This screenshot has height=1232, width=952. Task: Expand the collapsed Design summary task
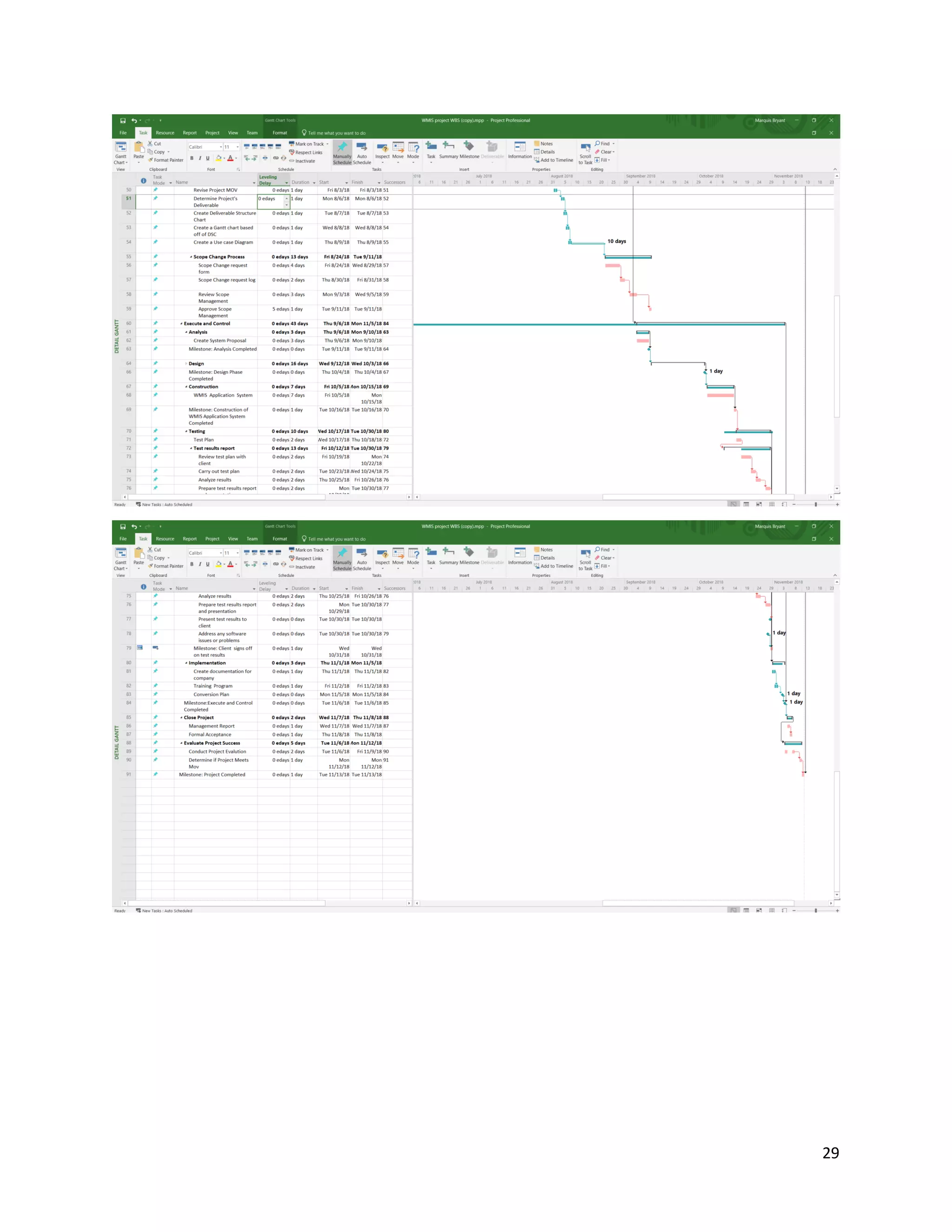pyautogui.click(x=187, y=364)
